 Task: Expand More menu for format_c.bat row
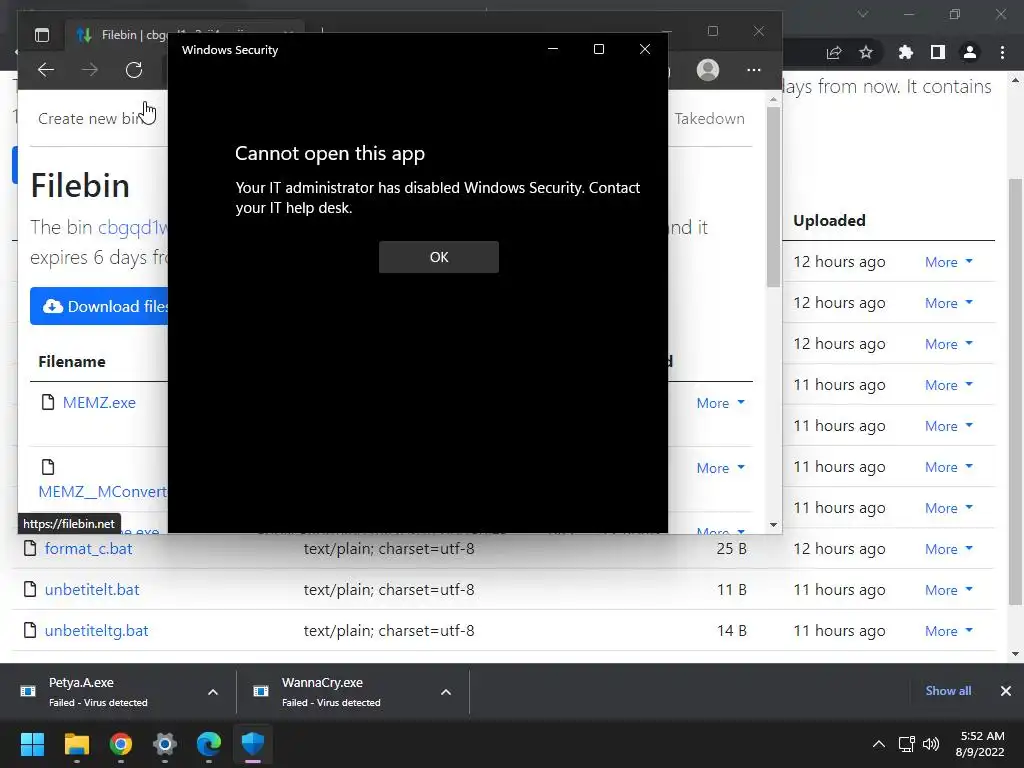[x=949, y=549]
